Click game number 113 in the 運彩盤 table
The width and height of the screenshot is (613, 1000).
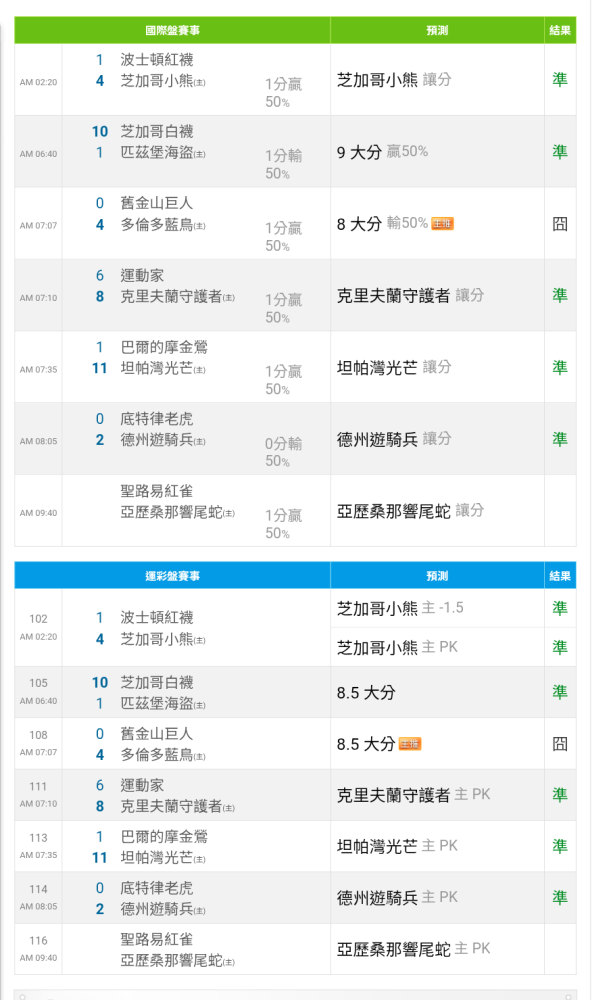pyautogui.click(x=38, y=837)
